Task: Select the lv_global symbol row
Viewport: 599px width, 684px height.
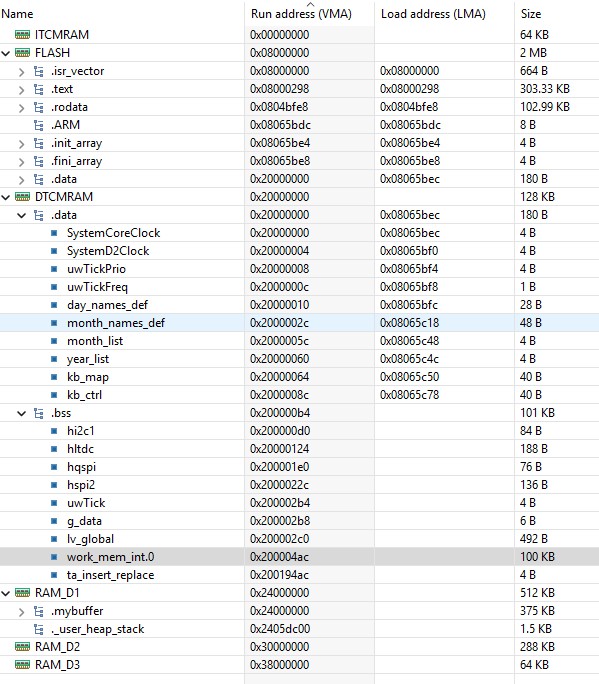Action: pos(299,539)
